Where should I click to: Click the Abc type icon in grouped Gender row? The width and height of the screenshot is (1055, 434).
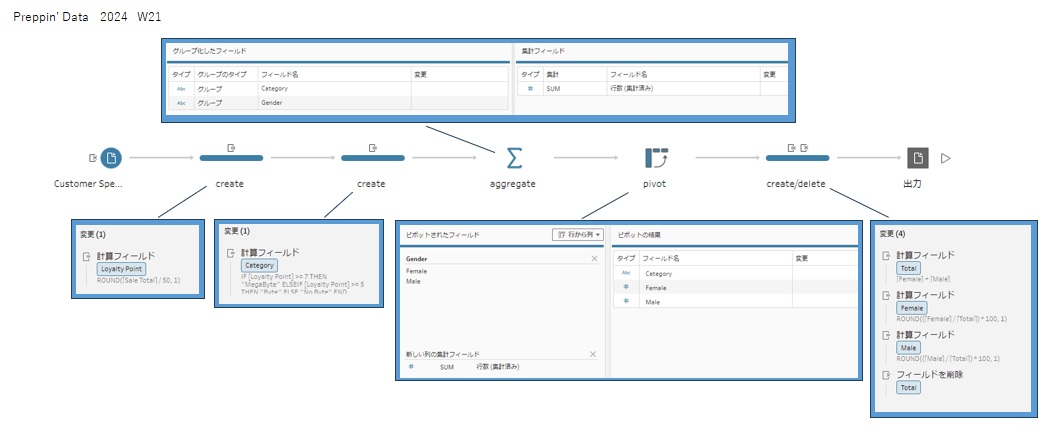click(181, 103)
